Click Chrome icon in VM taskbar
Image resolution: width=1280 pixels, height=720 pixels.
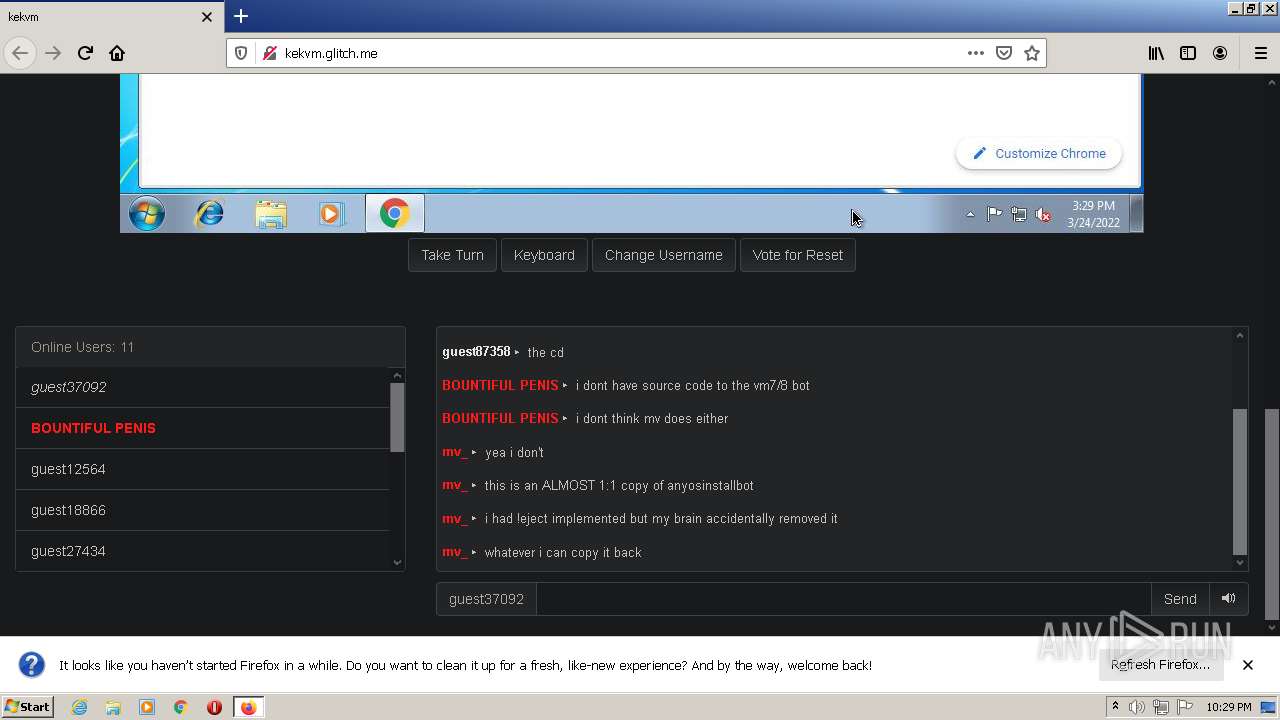(x=394, y=213)
